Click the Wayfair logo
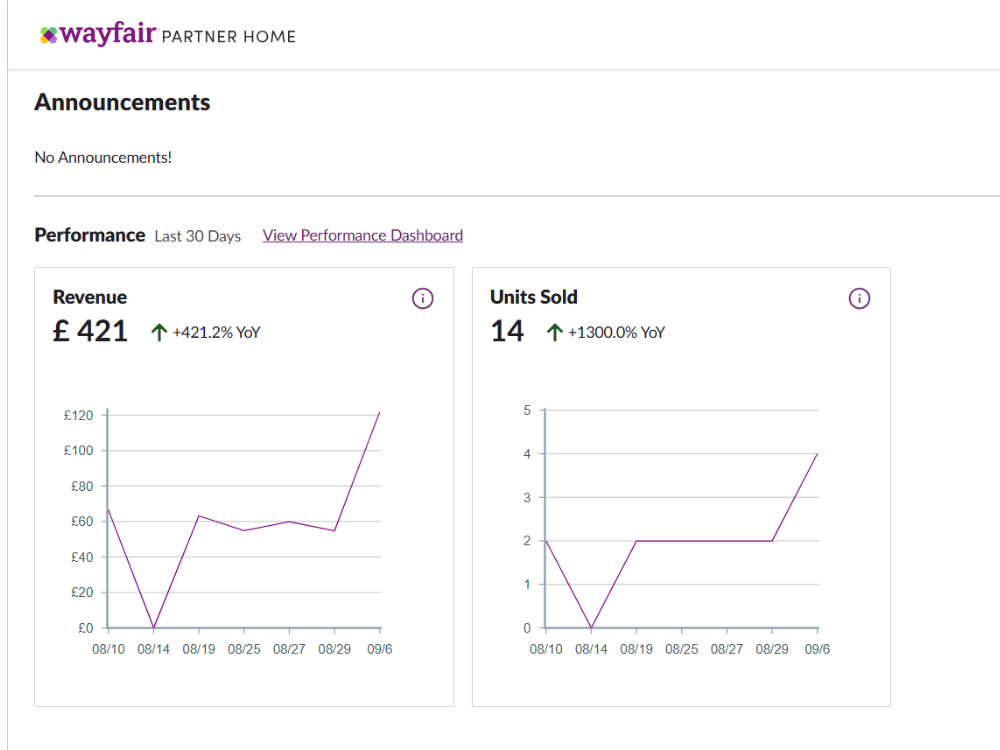The width and height of the screenshot is (1000, 750). (98, 34)
